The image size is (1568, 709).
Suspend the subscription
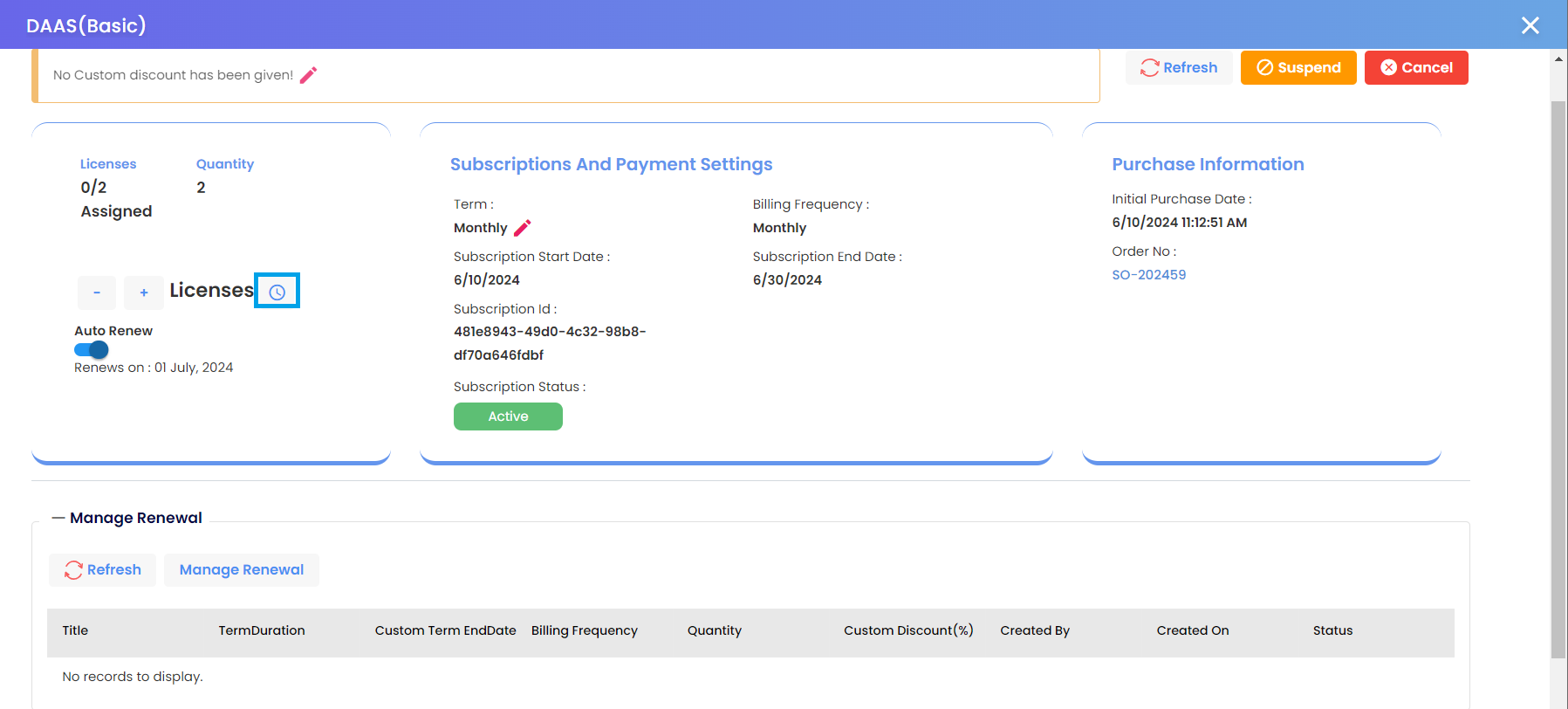pos(1298,67)
